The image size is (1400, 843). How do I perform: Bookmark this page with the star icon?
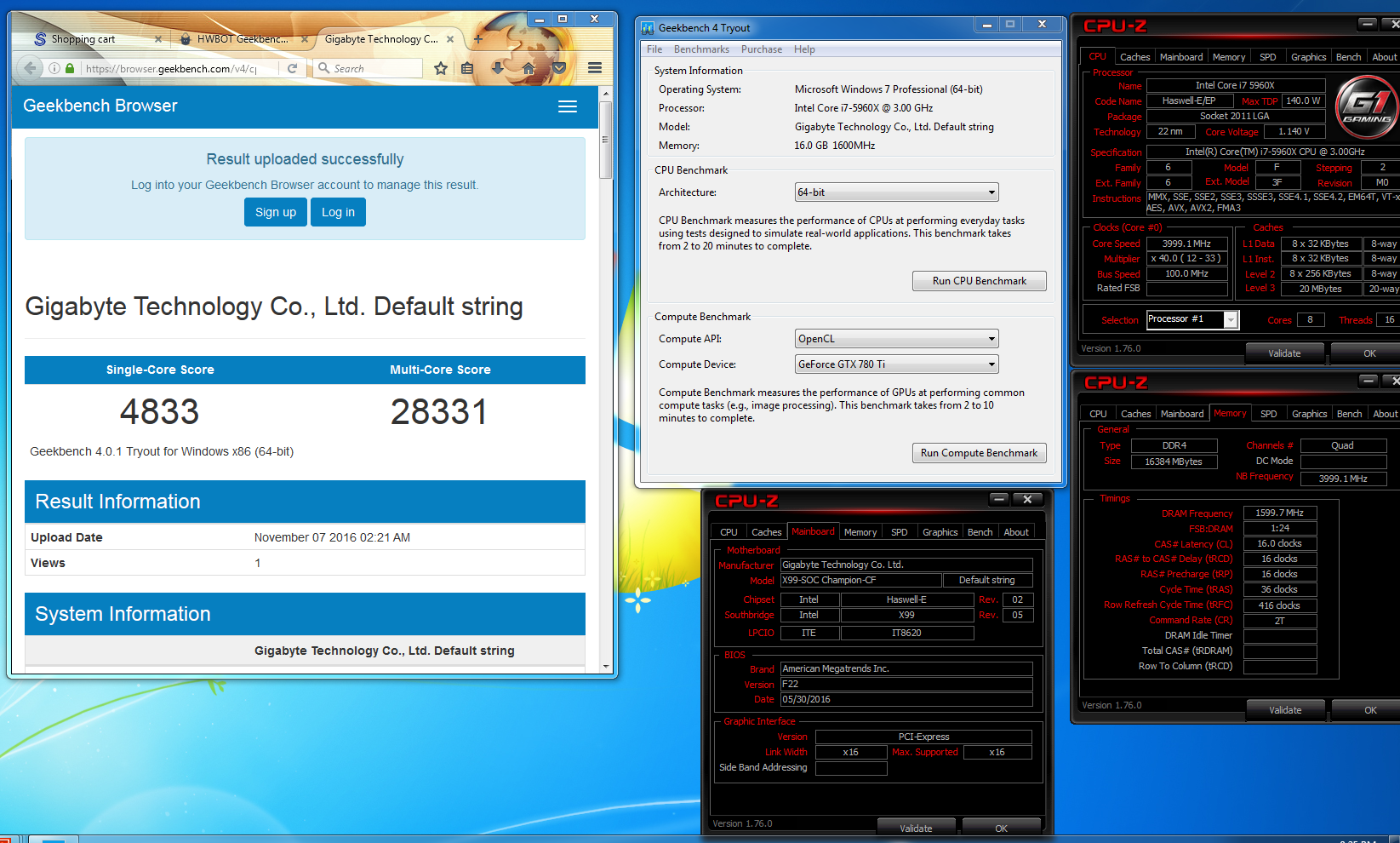(441, 68)
